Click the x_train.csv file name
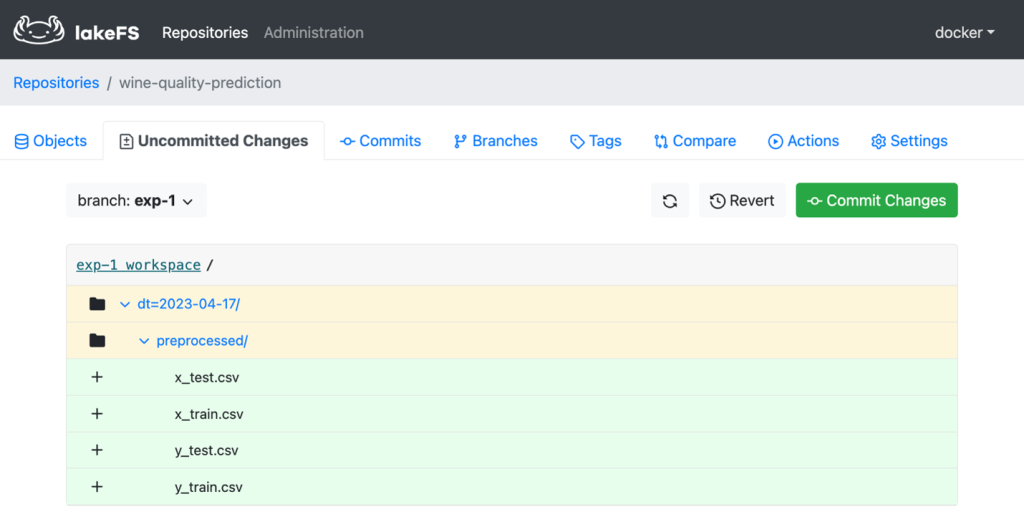1024x527 pixels. tap(209, 414)
